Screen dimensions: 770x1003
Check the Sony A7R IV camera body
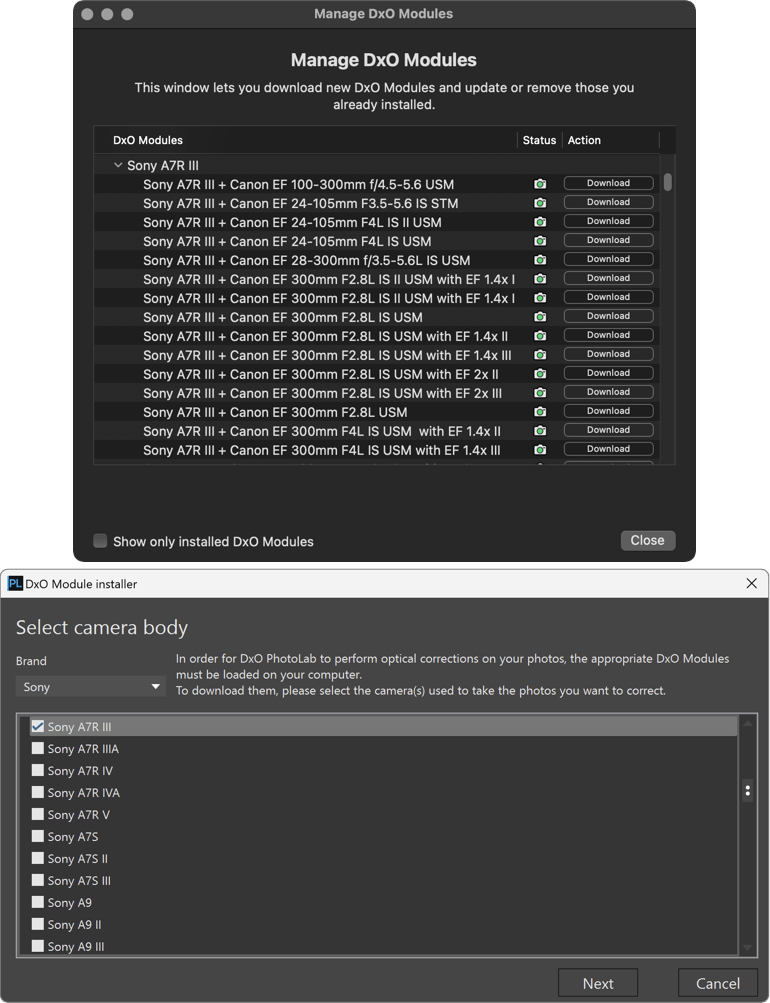(38, 770)
